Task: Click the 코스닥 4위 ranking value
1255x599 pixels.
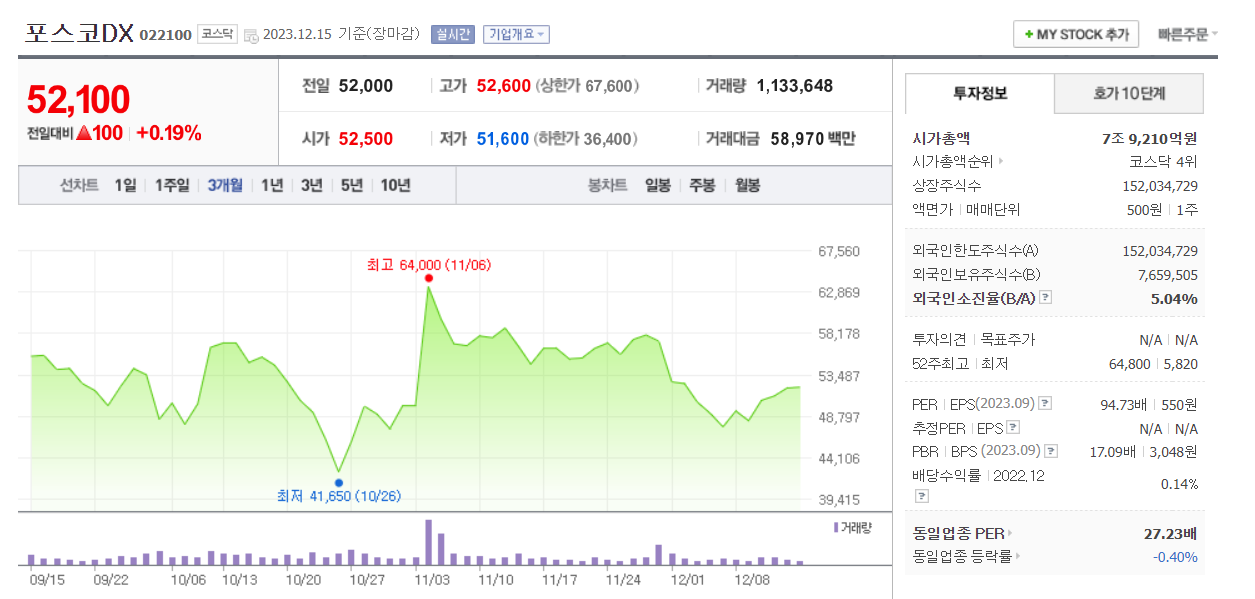Action: point(1163,161)
